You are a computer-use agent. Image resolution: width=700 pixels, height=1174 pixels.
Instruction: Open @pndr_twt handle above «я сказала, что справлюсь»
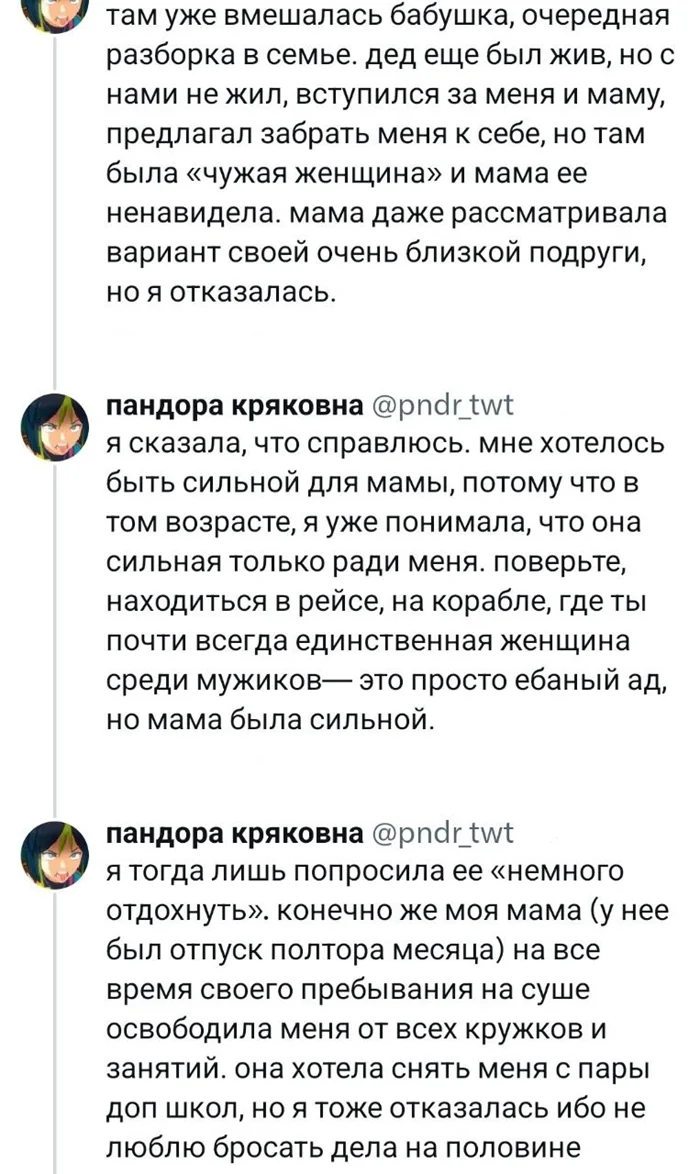tap(442, 405)
